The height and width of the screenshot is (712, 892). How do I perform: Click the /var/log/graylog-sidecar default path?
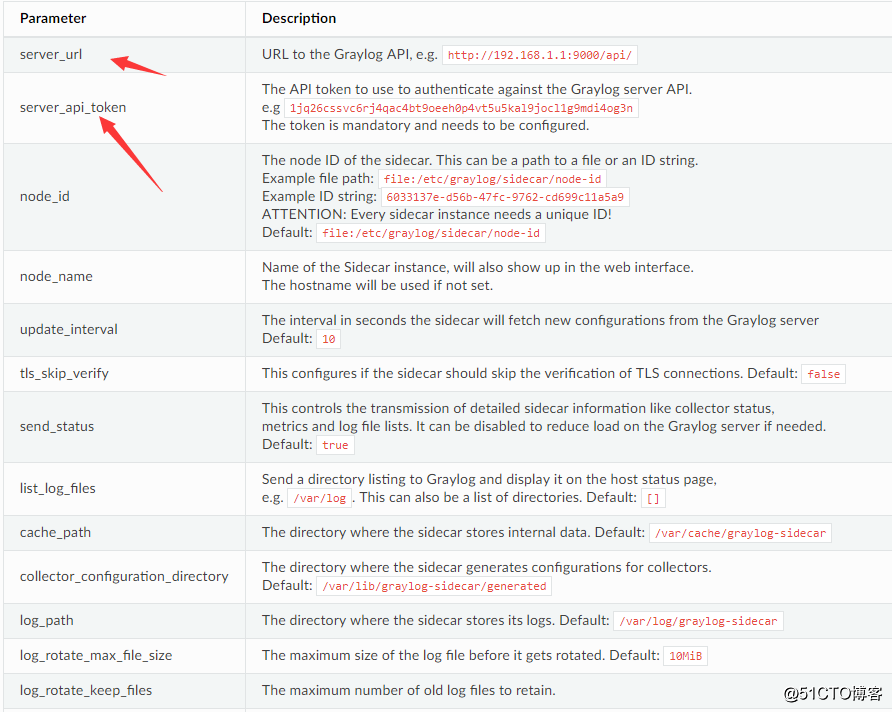click(x=698, y=622)
